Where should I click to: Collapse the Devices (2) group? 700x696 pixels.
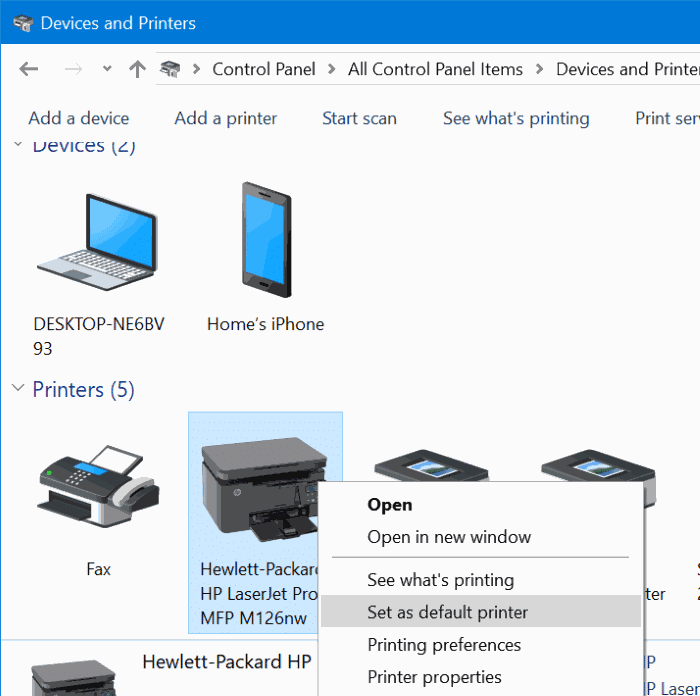[x=18, y=144]
